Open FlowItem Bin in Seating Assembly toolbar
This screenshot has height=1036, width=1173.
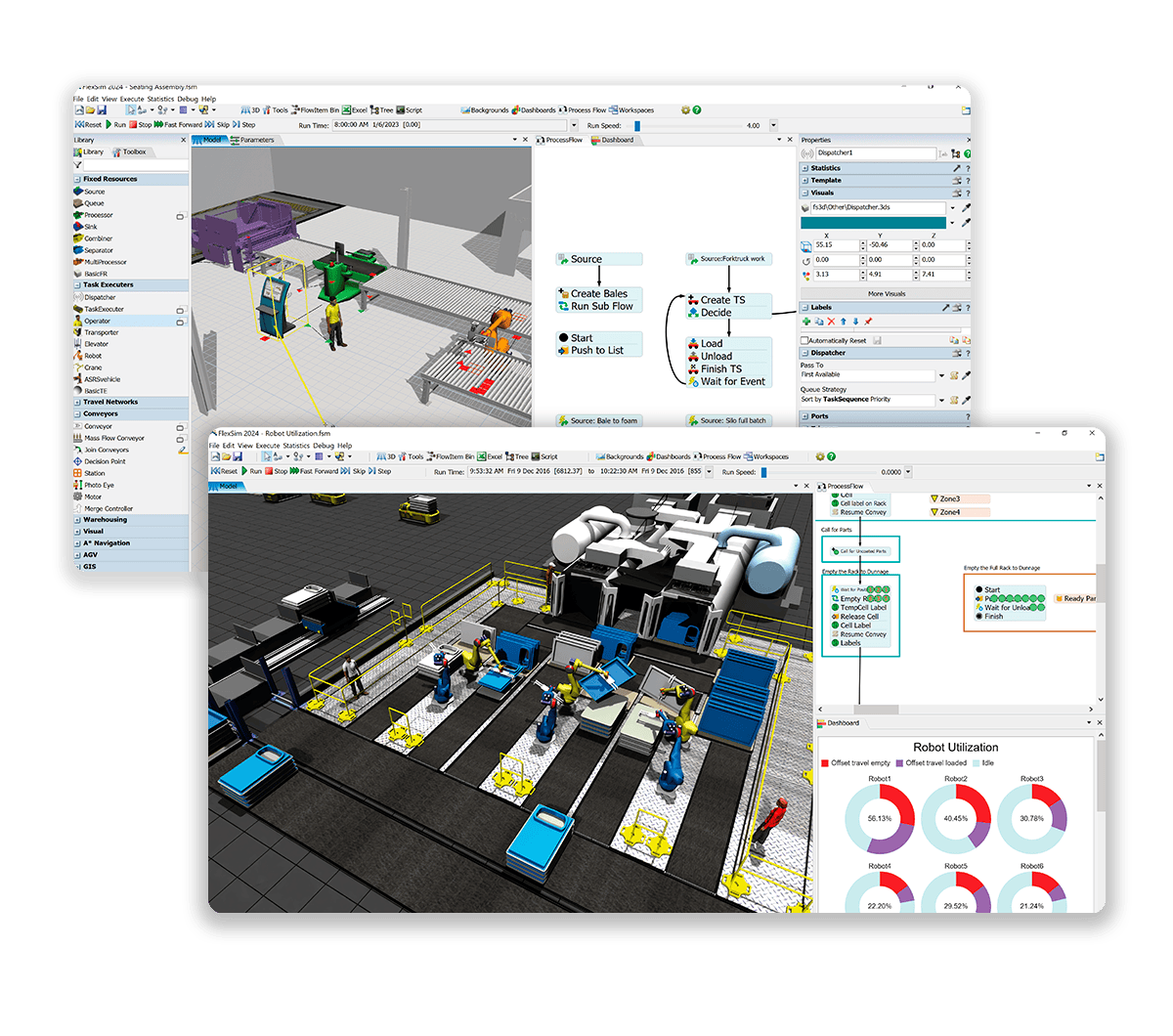(315, 110)
